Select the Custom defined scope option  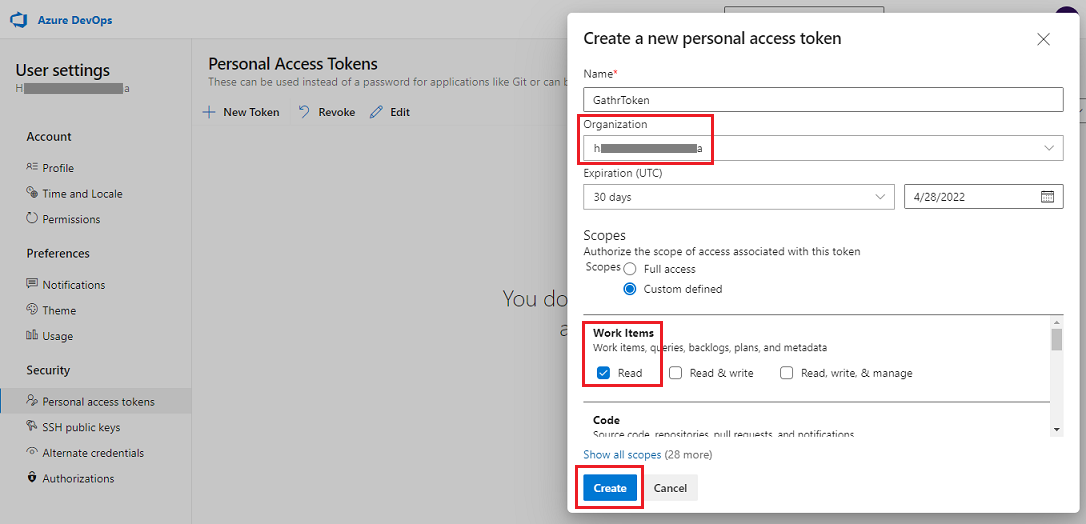[x=630, y=289]
